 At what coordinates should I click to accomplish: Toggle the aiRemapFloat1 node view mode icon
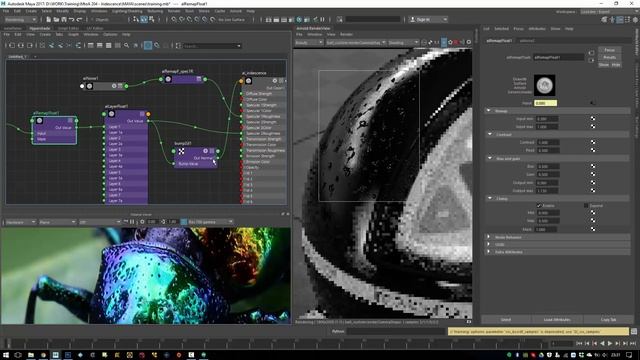pos(70,120)
